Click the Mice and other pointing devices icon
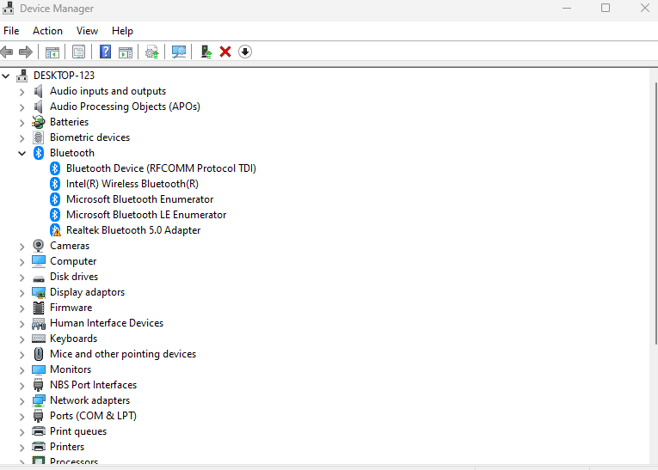The height and width of the screenshot is (470, 658). coord(39,354)
